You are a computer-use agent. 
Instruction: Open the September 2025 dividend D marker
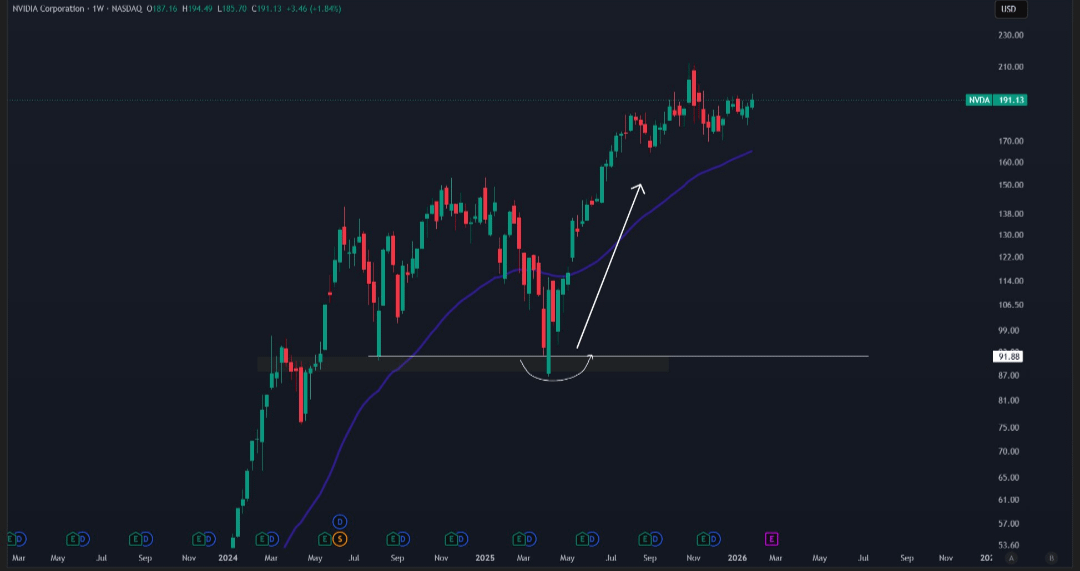pyautogui.click(x=656, y=539)
